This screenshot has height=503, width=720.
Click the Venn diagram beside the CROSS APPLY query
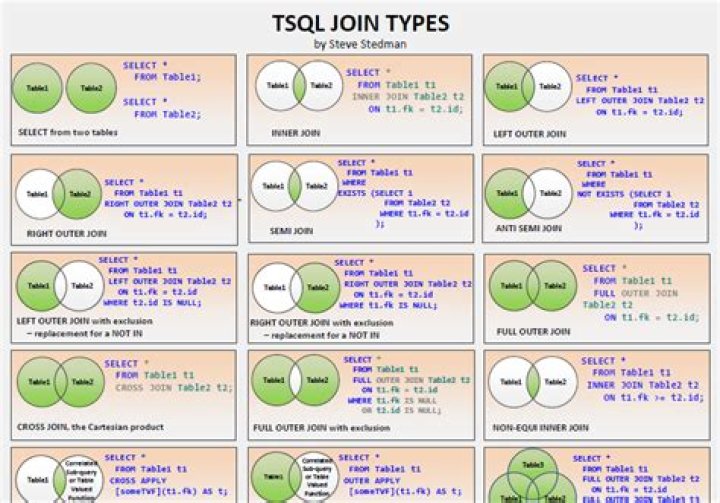coord(58,479)
